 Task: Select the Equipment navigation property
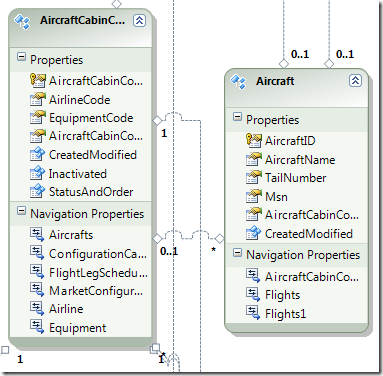77,328
